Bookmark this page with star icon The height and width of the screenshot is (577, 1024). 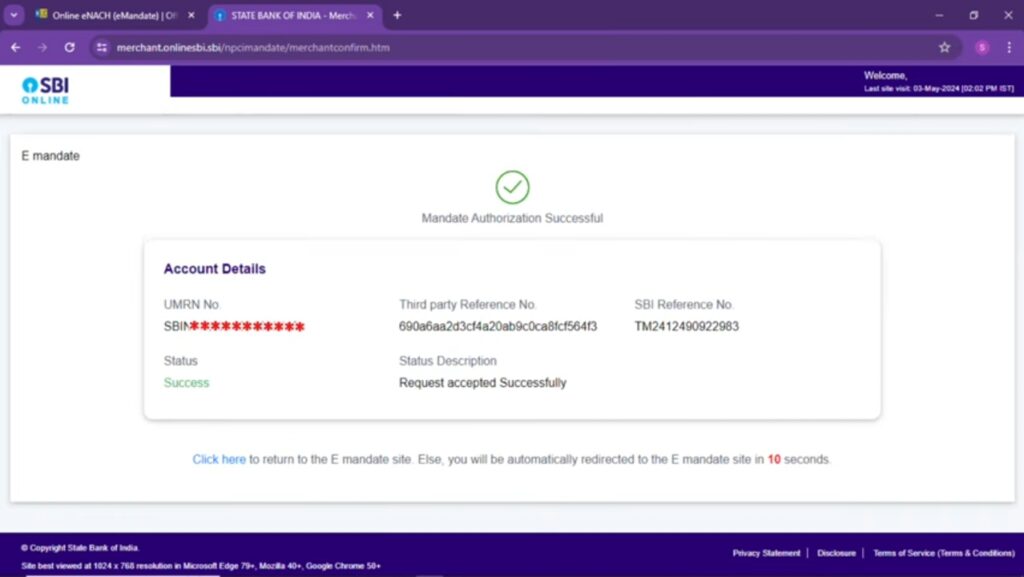(944, 47)
